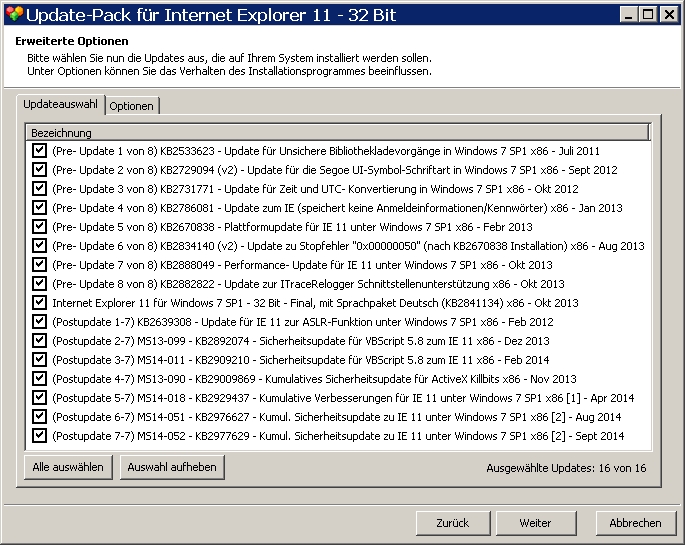Click Auswahl aufheben to clear selection

click(x=172, y=467)
